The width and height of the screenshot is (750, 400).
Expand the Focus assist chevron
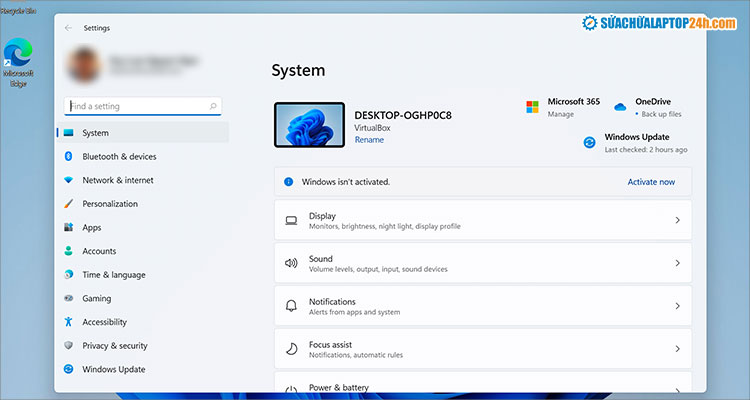[677, 349]
